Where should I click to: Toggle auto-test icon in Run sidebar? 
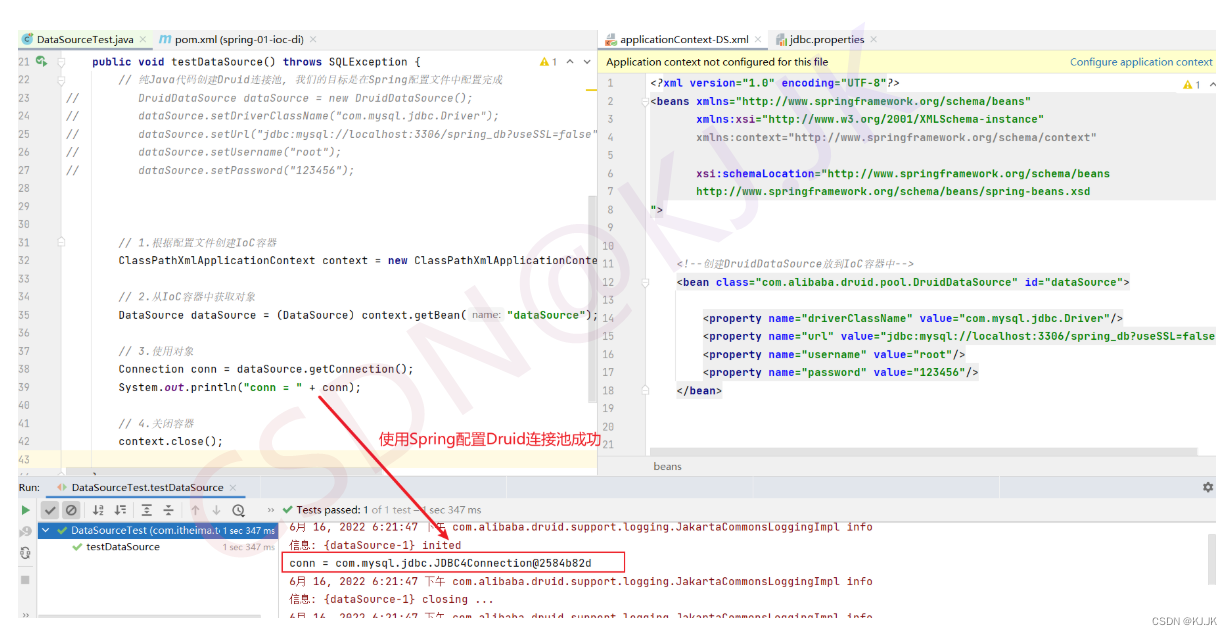click(26, 552)
